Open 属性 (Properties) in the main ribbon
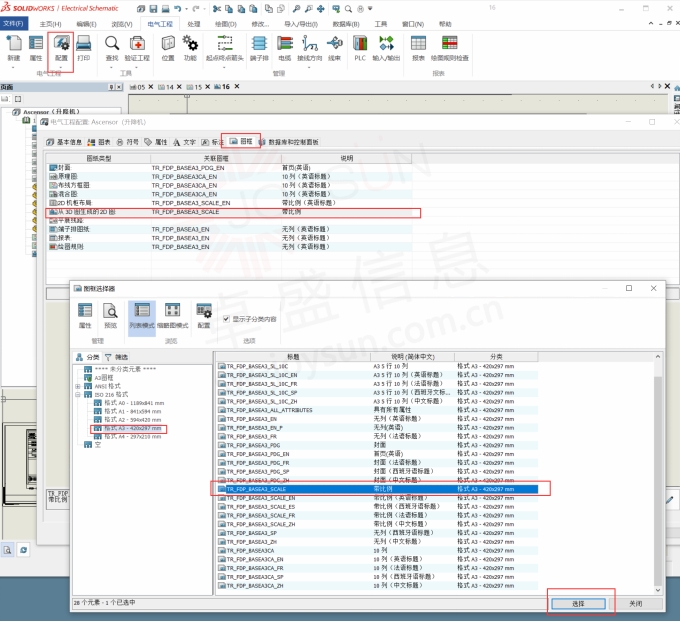The width and height of the screenshot is (680, 622). [36, 48]
